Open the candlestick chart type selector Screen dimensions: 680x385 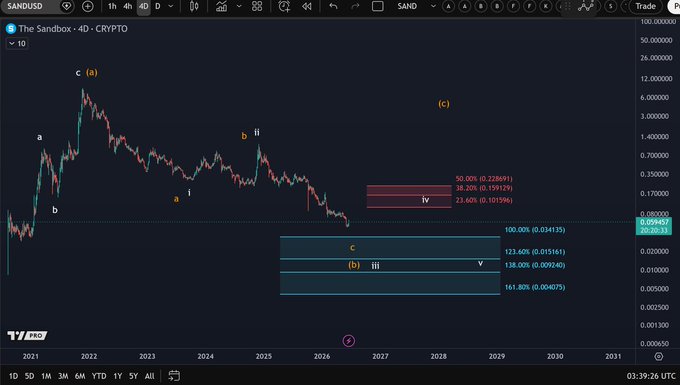(x=194, y=6)
